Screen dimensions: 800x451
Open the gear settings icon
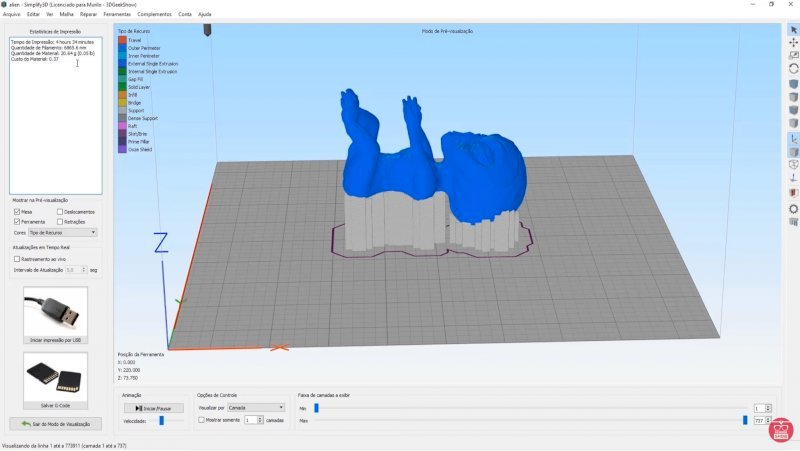(x=794, y=209)
